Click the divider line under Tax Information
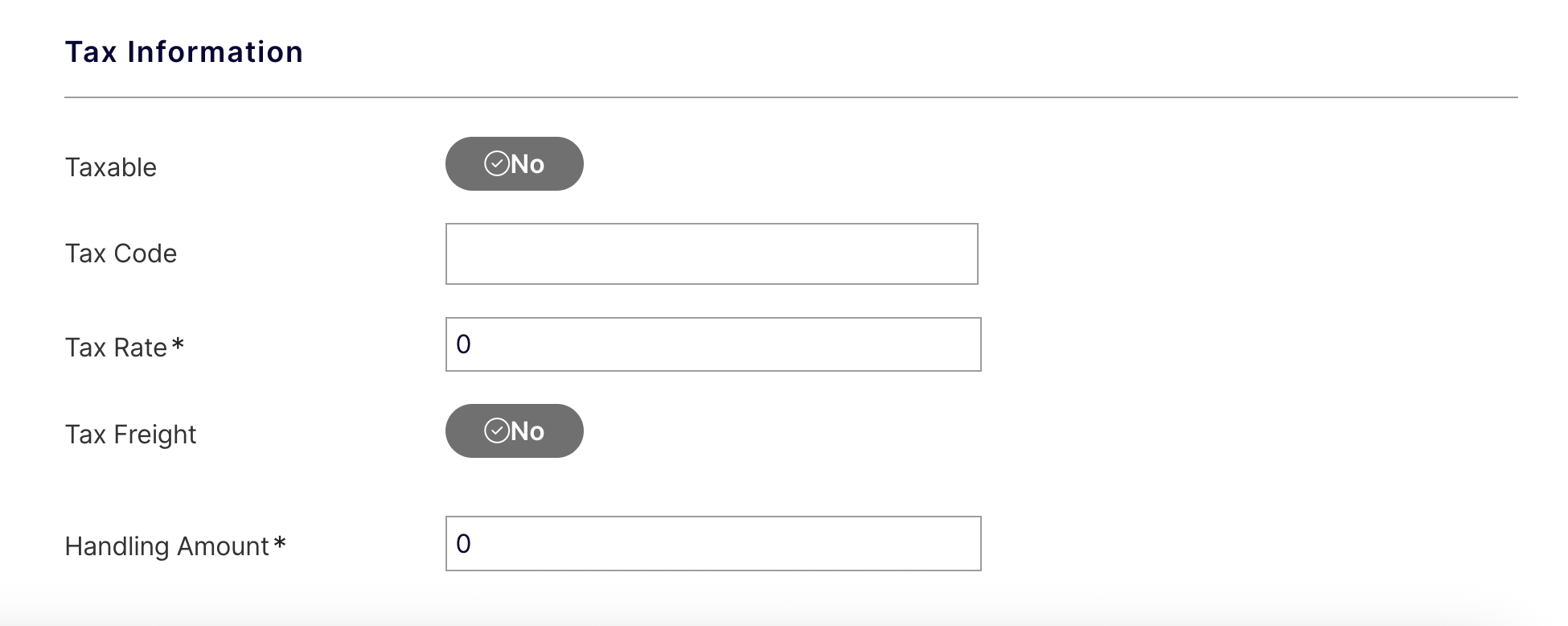Viewport: 1568px width, 626px height. (791, 97)
